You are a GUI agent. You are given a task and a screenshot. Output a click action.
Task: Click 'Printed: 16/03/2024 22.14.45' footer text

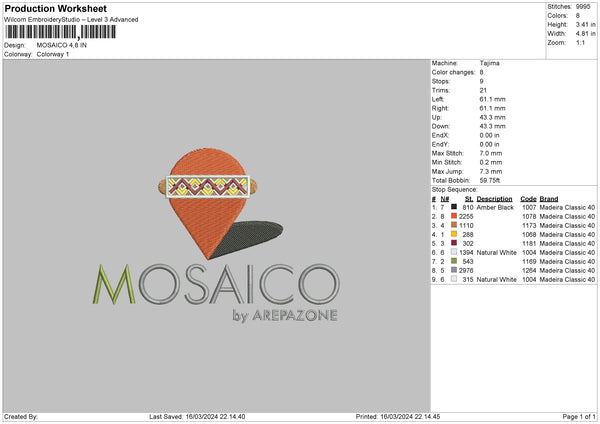pyautogui.click(x=398, y=416)
